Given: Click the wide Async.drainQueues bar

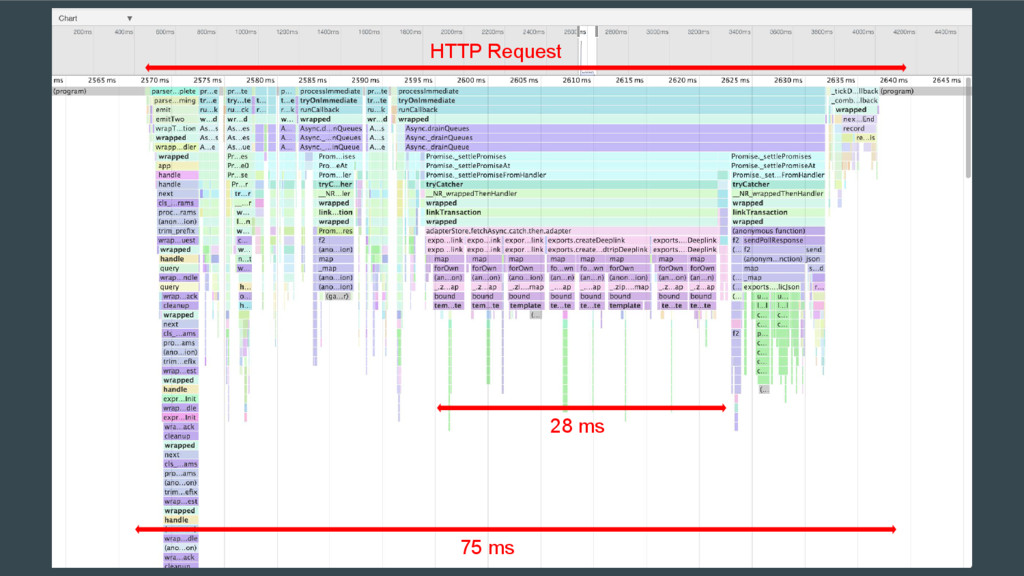Looking at the screenshot, I should 610,129.
